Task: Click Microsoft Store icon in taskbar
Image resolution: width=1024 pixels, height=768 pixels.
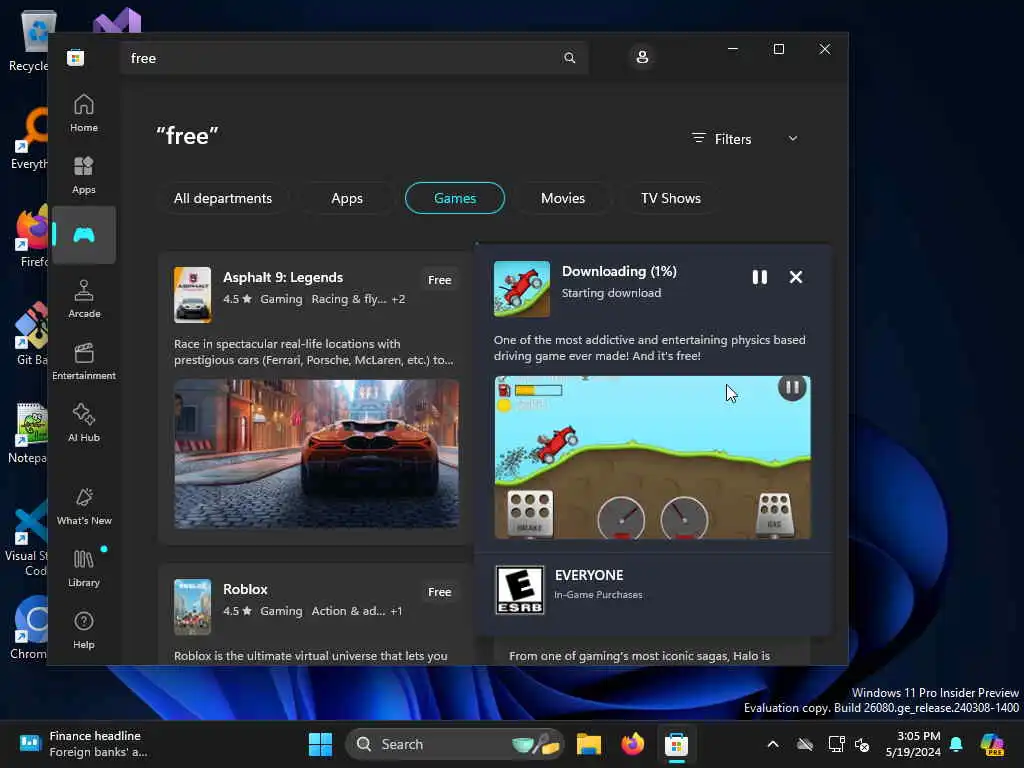Action: click(x=677, y=744)
